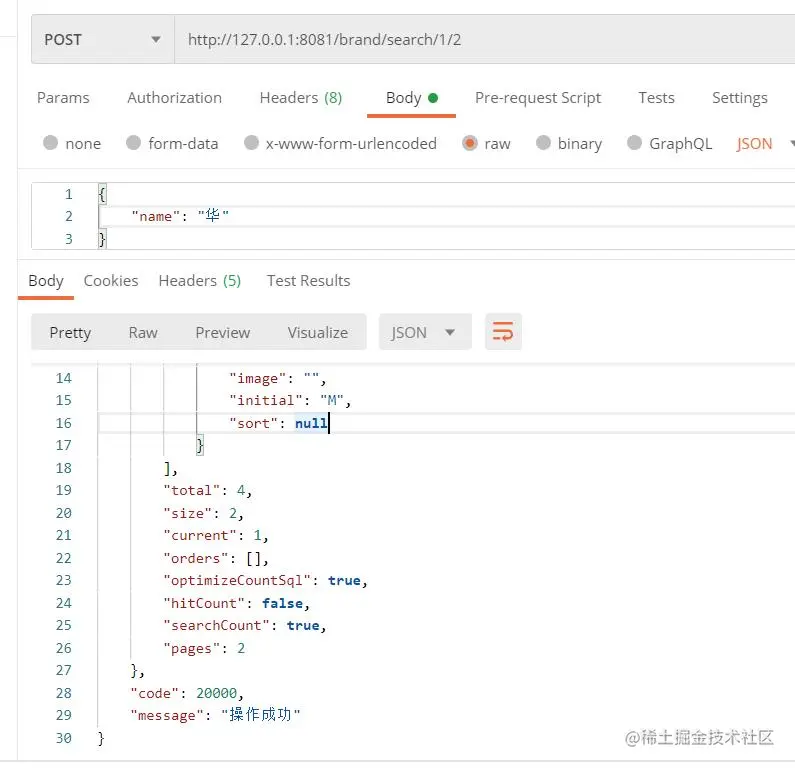The width and height of the screenshot is (795, 768).
Task: Click the wrap lines icon in response toolbar
Action: point(503,332)
